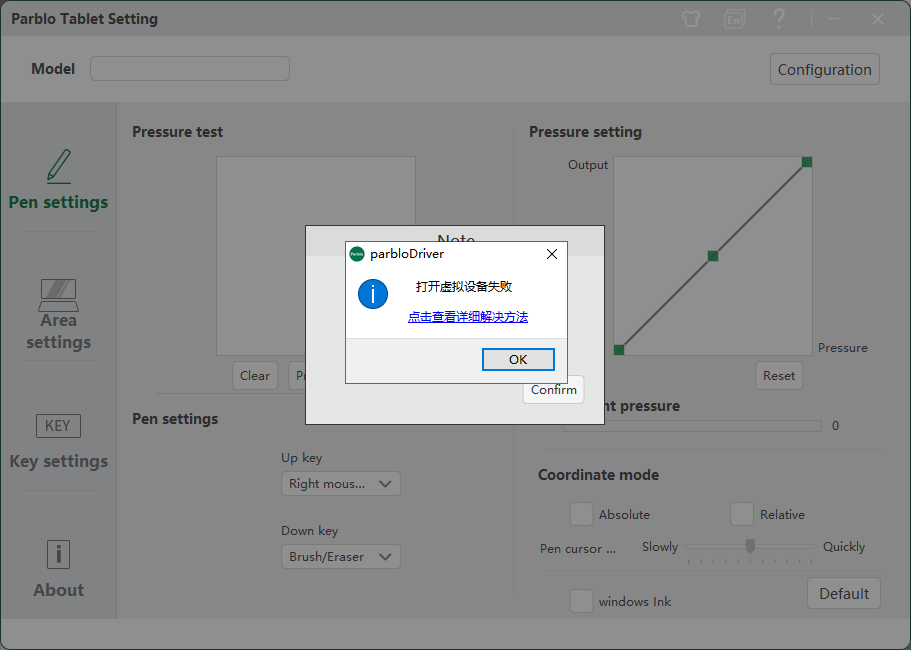
Task: Restore settings with the Default button
Action: pos(844,594)
